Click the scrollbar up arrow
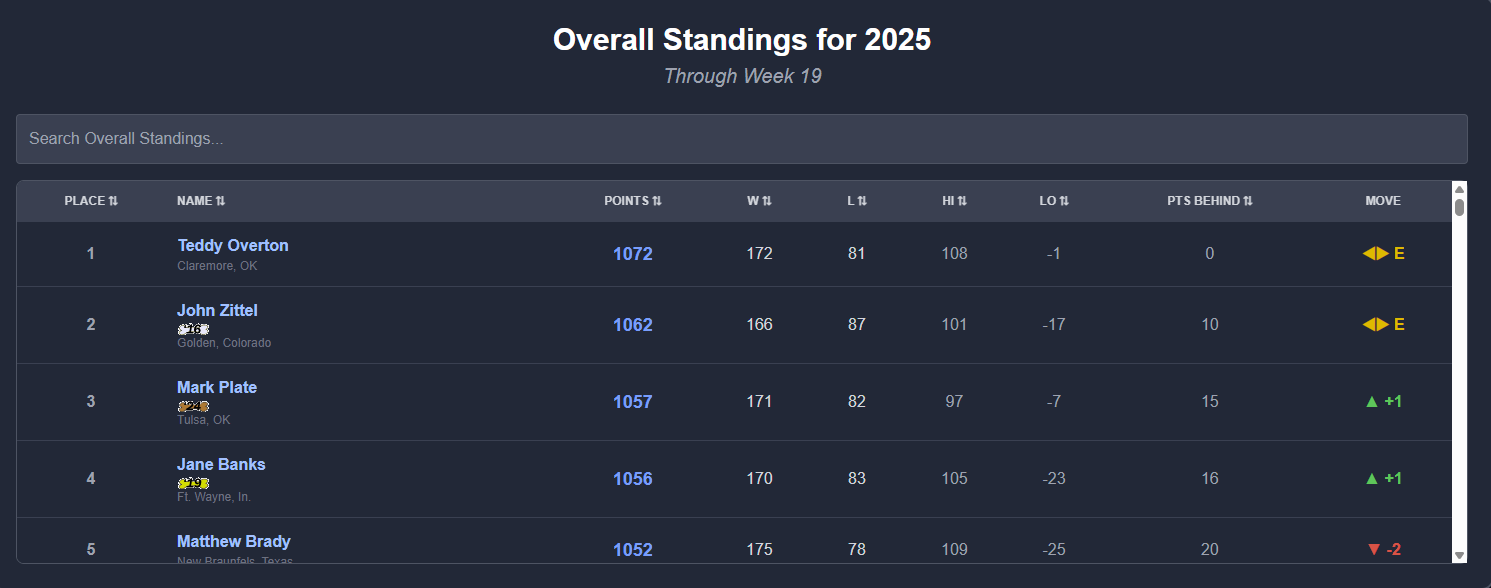This screenshot has width=1491, height=588. (1459, 189)
